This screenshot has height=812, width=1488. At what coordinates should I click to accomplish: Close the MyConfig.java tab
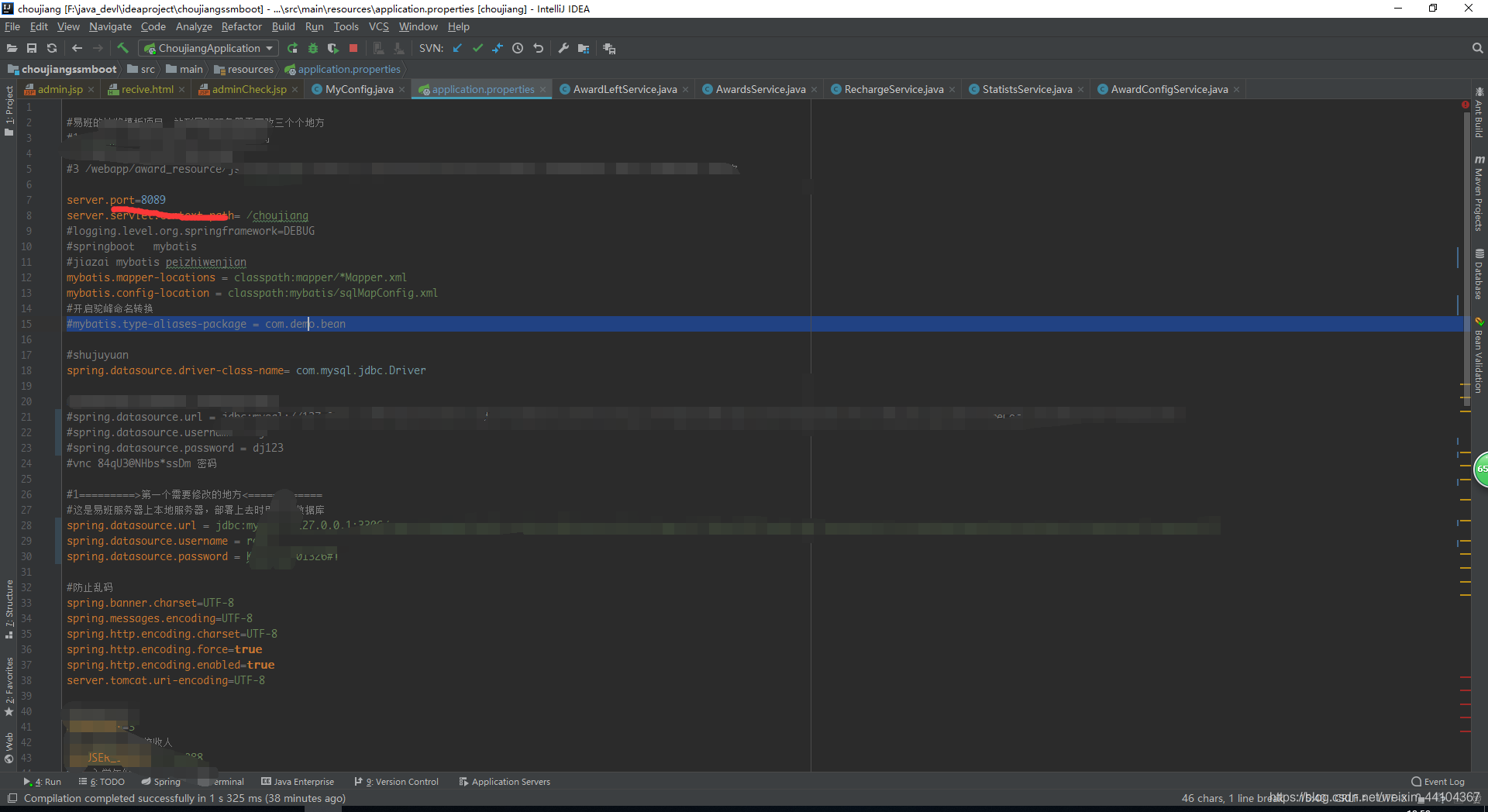[401, 90]
